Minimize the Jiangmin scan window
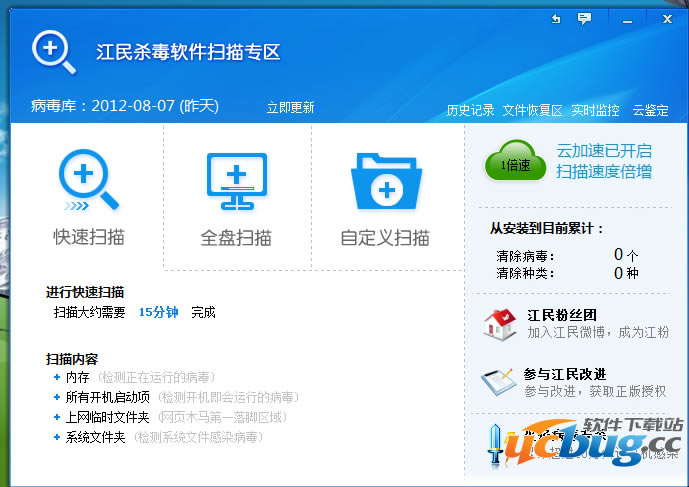Image resolution: width=689 pixels, height=487 pixels. pyautogui.click(x=627, y=20)
